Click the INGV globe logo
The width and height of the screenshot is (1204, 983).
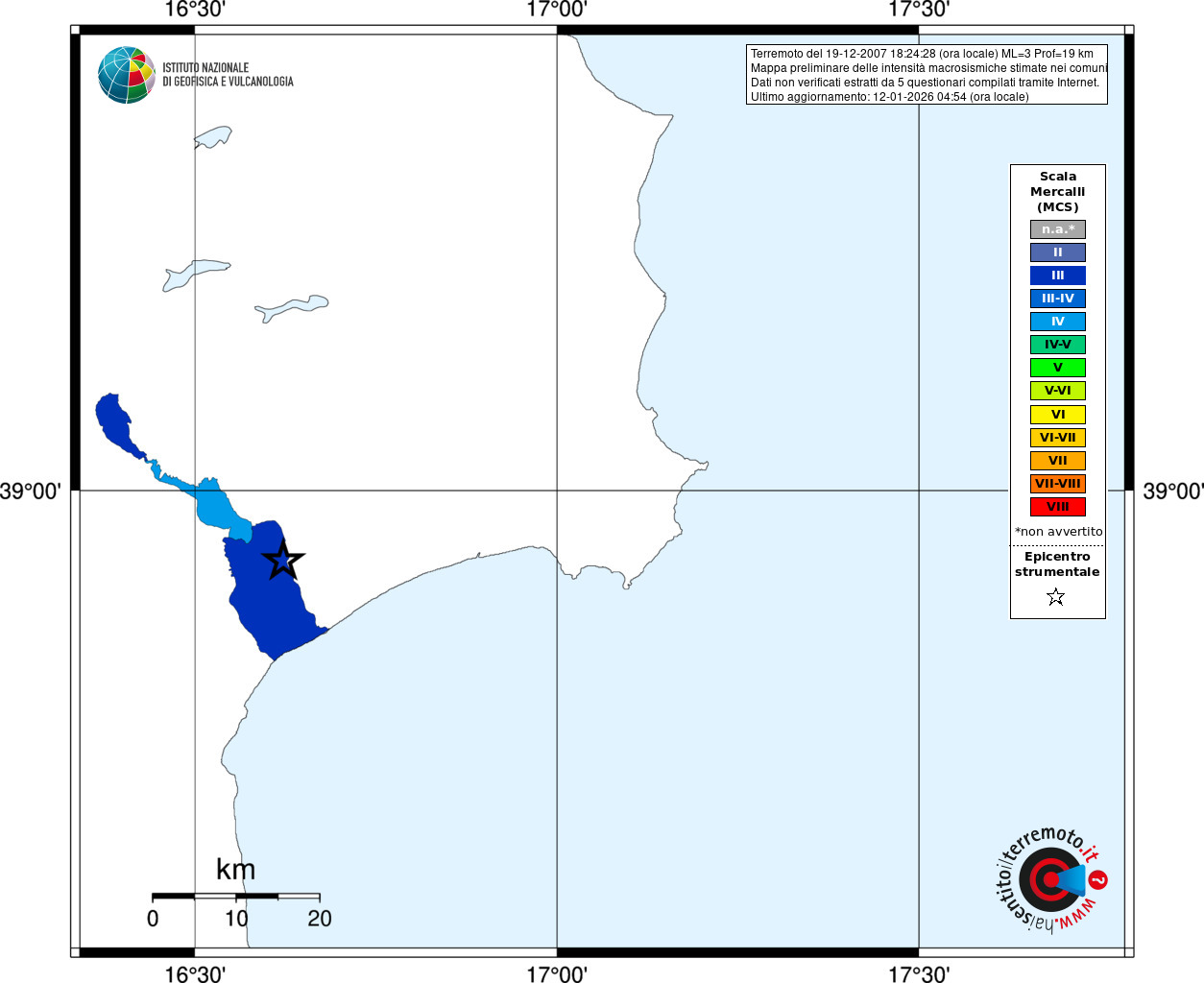tap(127, 75)
